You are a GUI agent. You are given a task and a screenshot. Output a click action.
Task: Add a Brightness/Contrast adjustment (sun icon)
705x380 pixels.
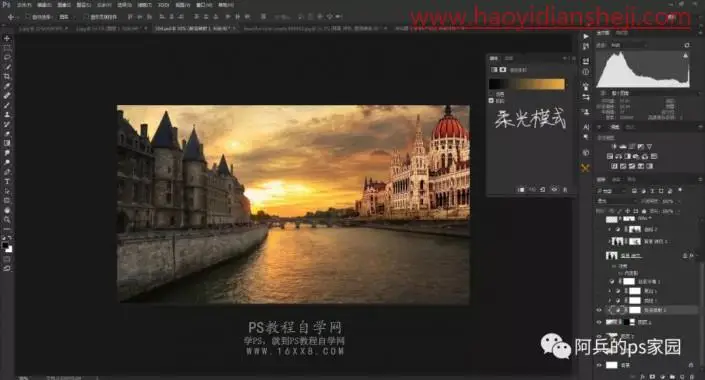[x=614, y=147]
